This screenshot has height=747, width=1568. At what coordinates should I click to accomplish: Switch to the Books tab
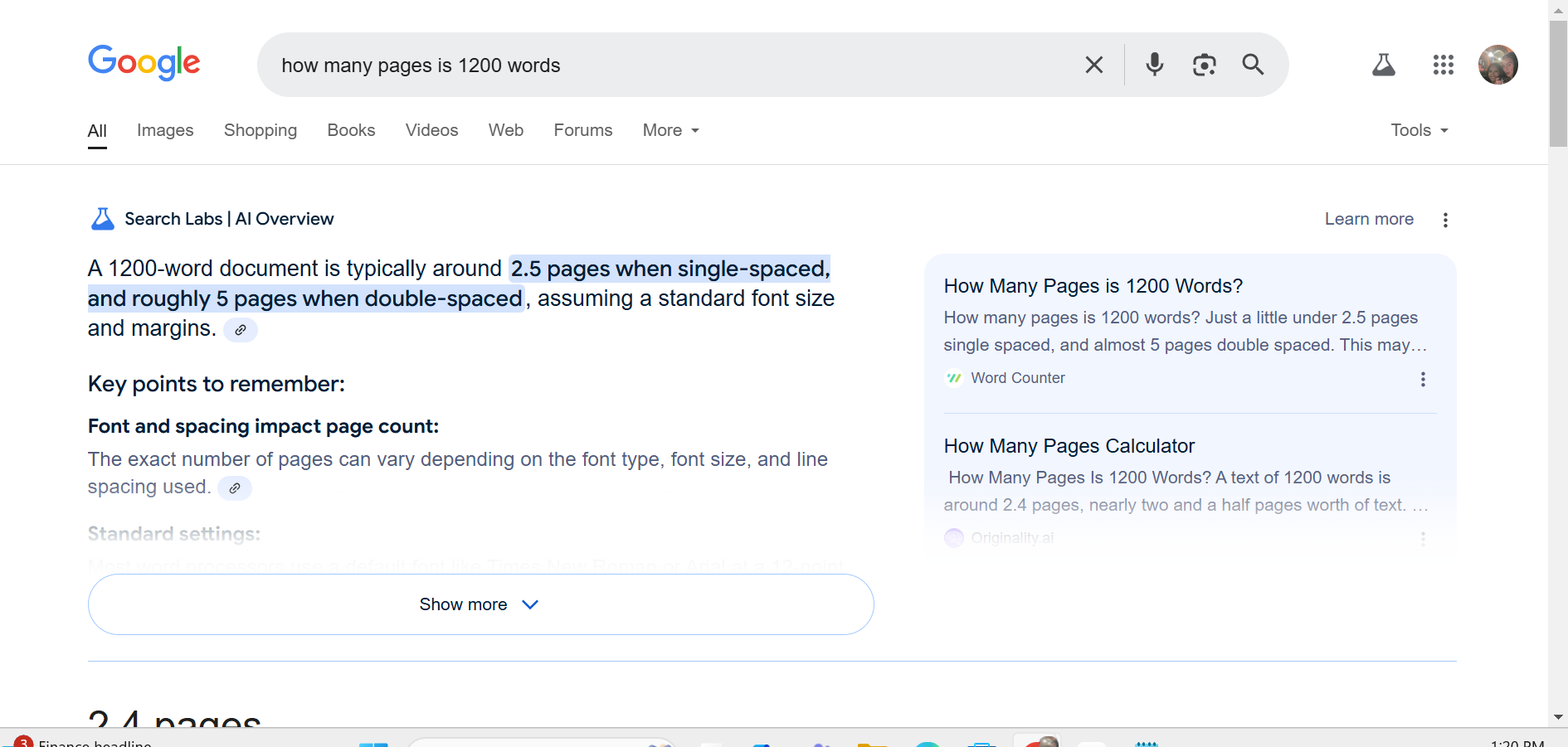point(351,130)
